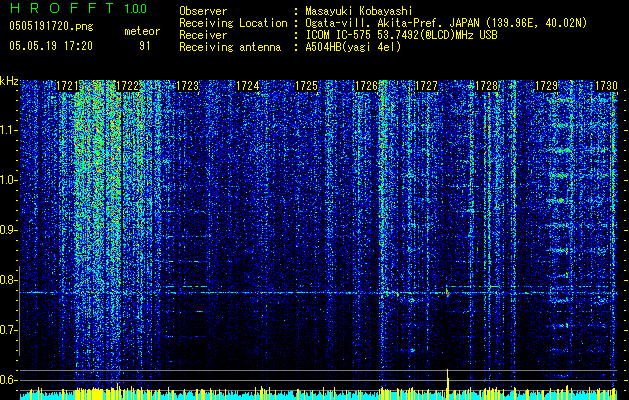Click the 0.6 frequency axis label
629x400 pixels.
8,380
